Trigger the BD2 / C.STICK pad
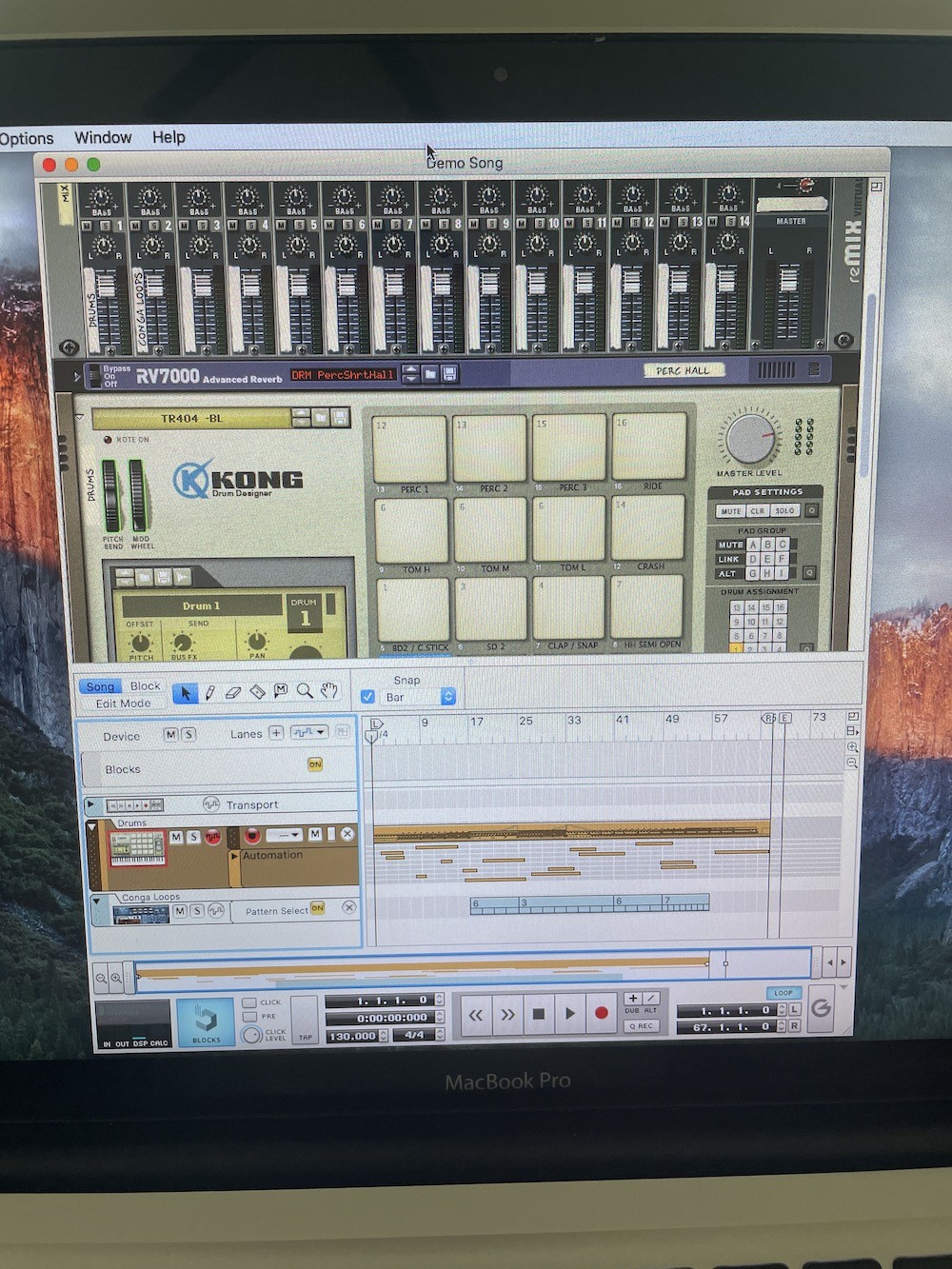 point(414,610)
